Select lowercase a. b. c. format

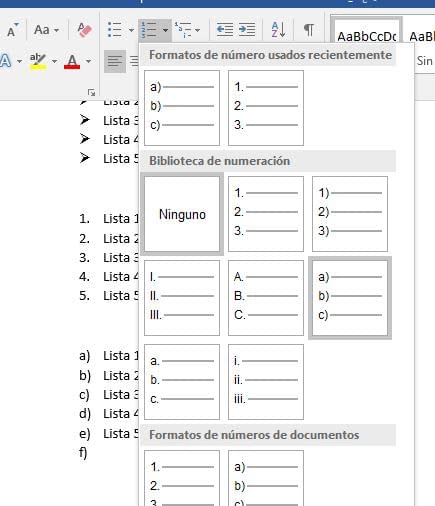(182, 382)
